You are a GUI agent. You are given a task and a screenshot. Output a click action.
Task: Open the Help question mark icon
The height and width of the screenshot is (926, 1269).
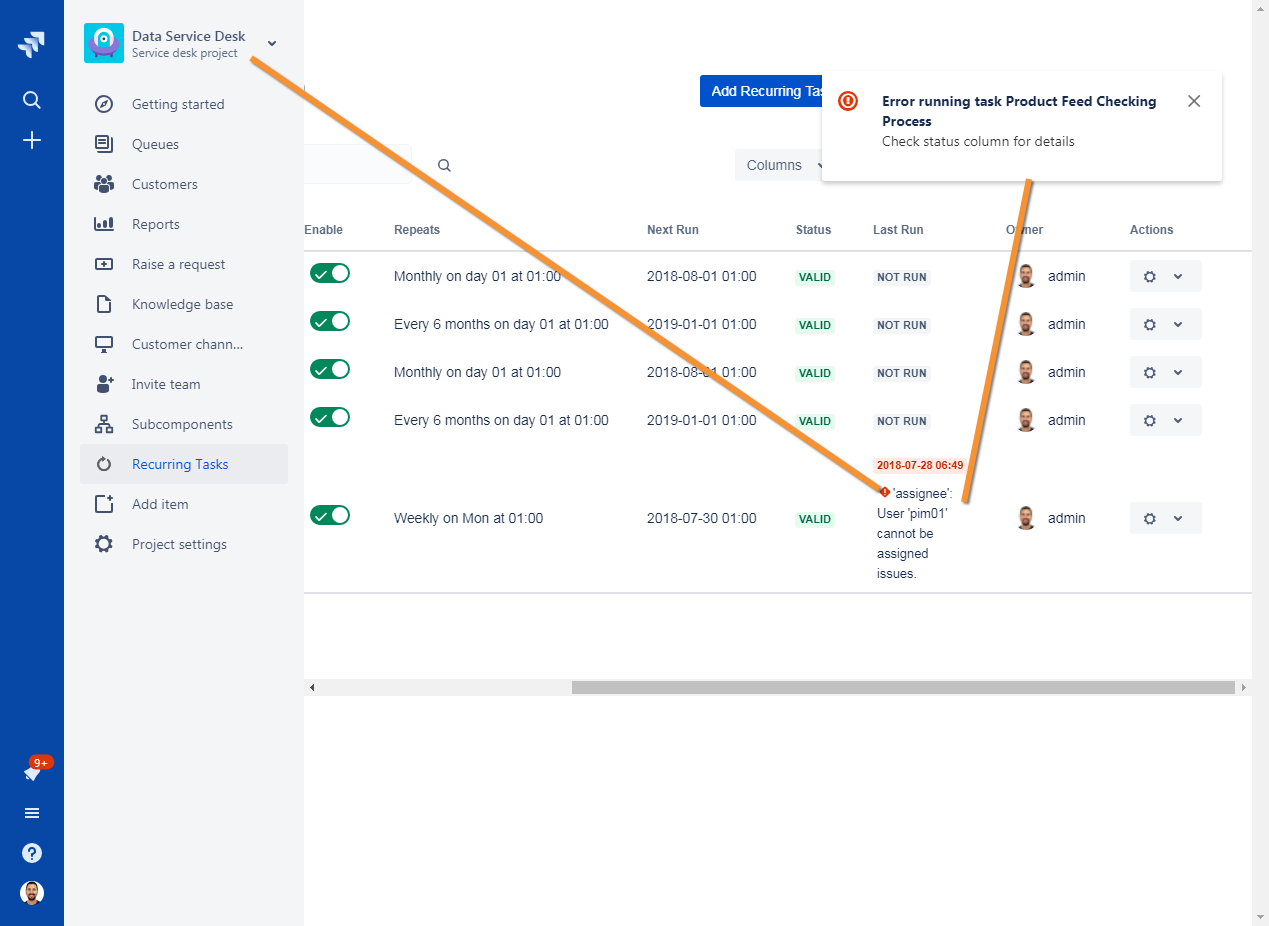coord(32,853)
